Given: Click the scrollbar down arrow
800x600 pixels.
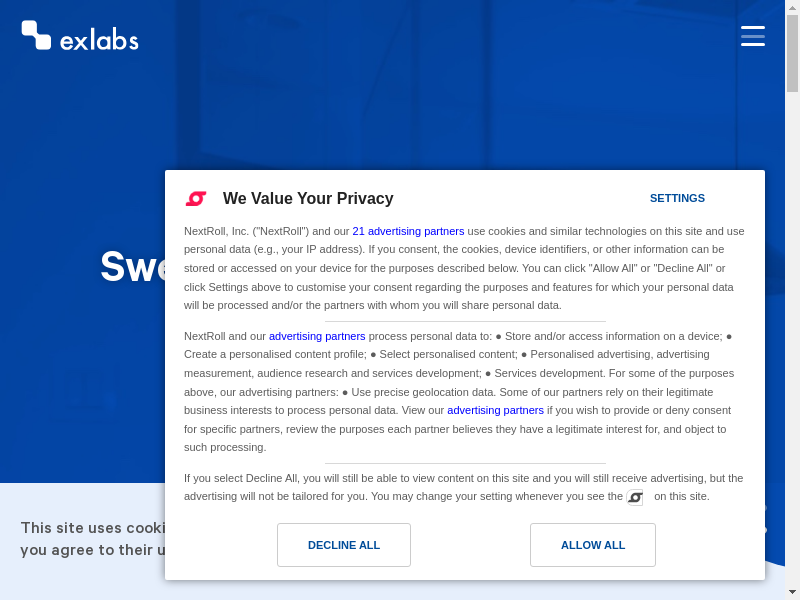Looking at the screenshot, I should 792,592.
